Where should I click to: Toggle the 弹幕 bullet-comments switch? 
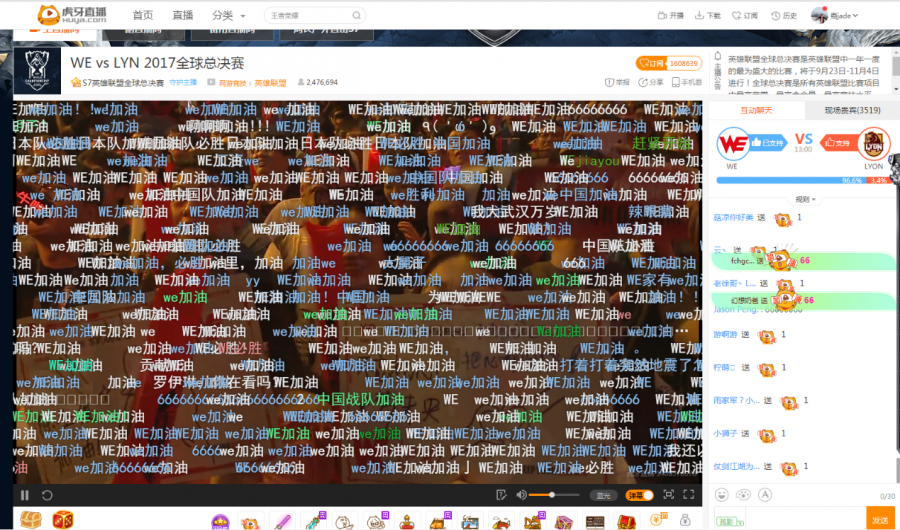click(x=639, y=495)
